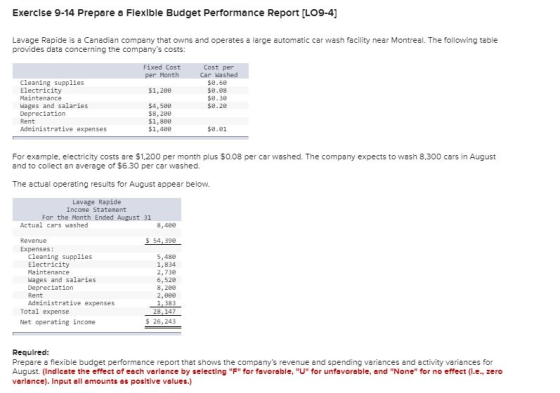This screenshot has height=393, width=560.
Task: Select the 'Expenses:' label
Action: tap(37, 249)
